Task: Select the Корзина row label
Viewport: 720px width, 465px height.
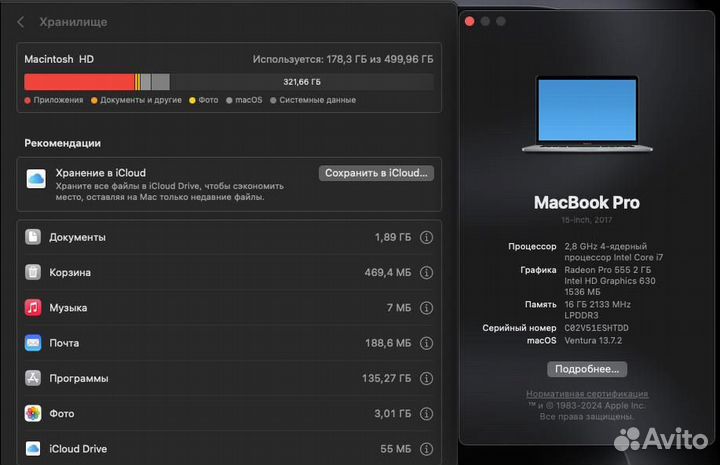Action: point(70,273)
